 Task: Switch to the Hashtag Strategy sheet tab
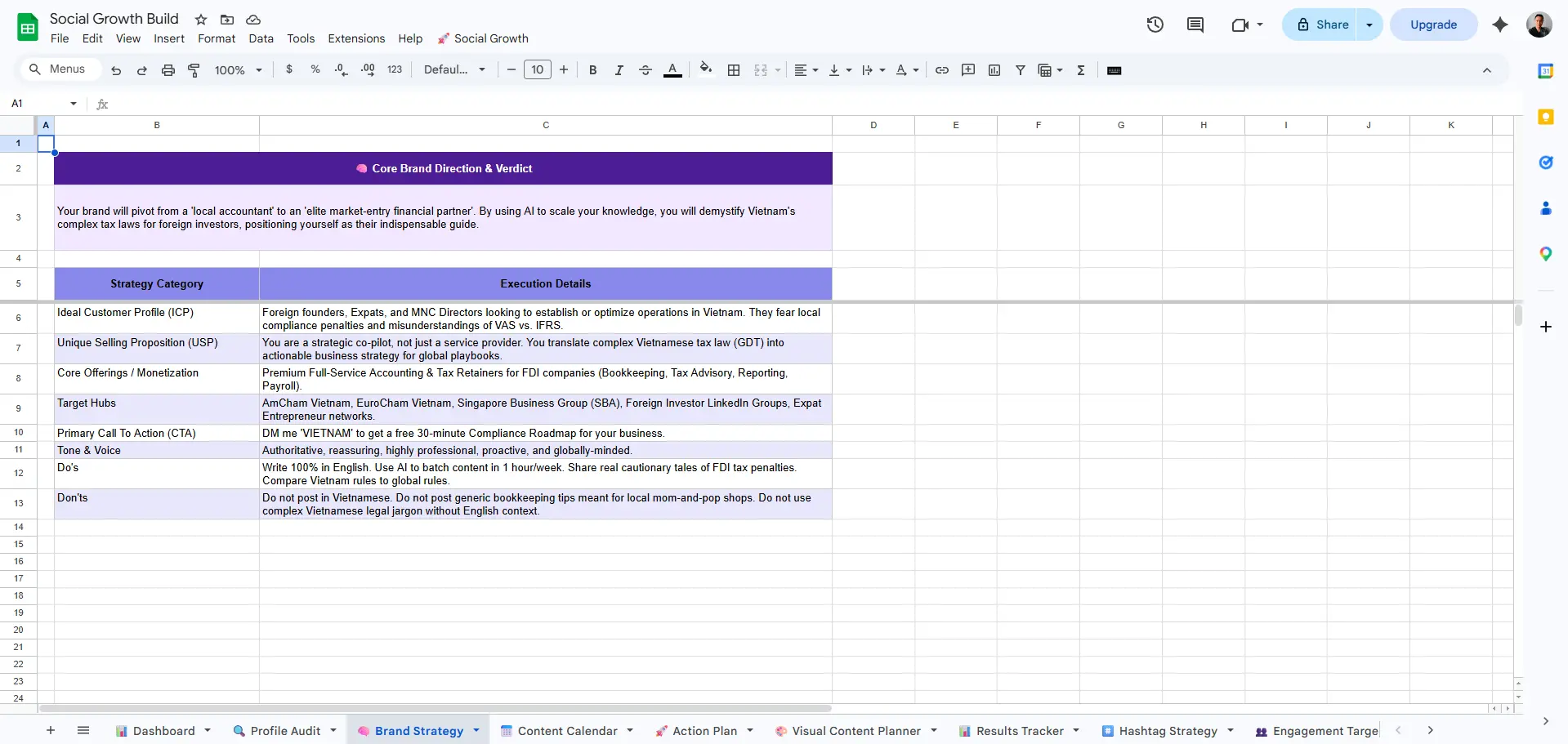coord(1168,731)
